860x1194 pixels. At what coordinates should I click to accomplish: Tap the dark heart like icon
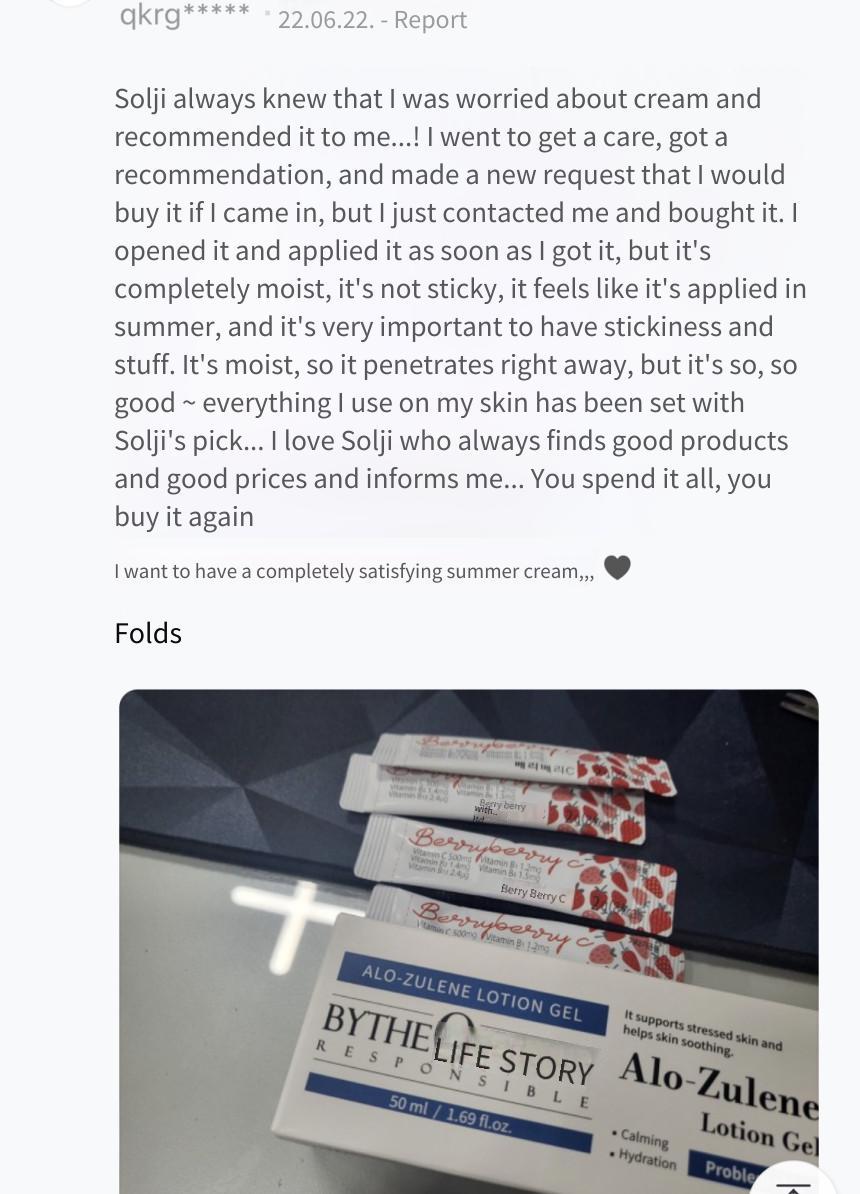(617, 567)
